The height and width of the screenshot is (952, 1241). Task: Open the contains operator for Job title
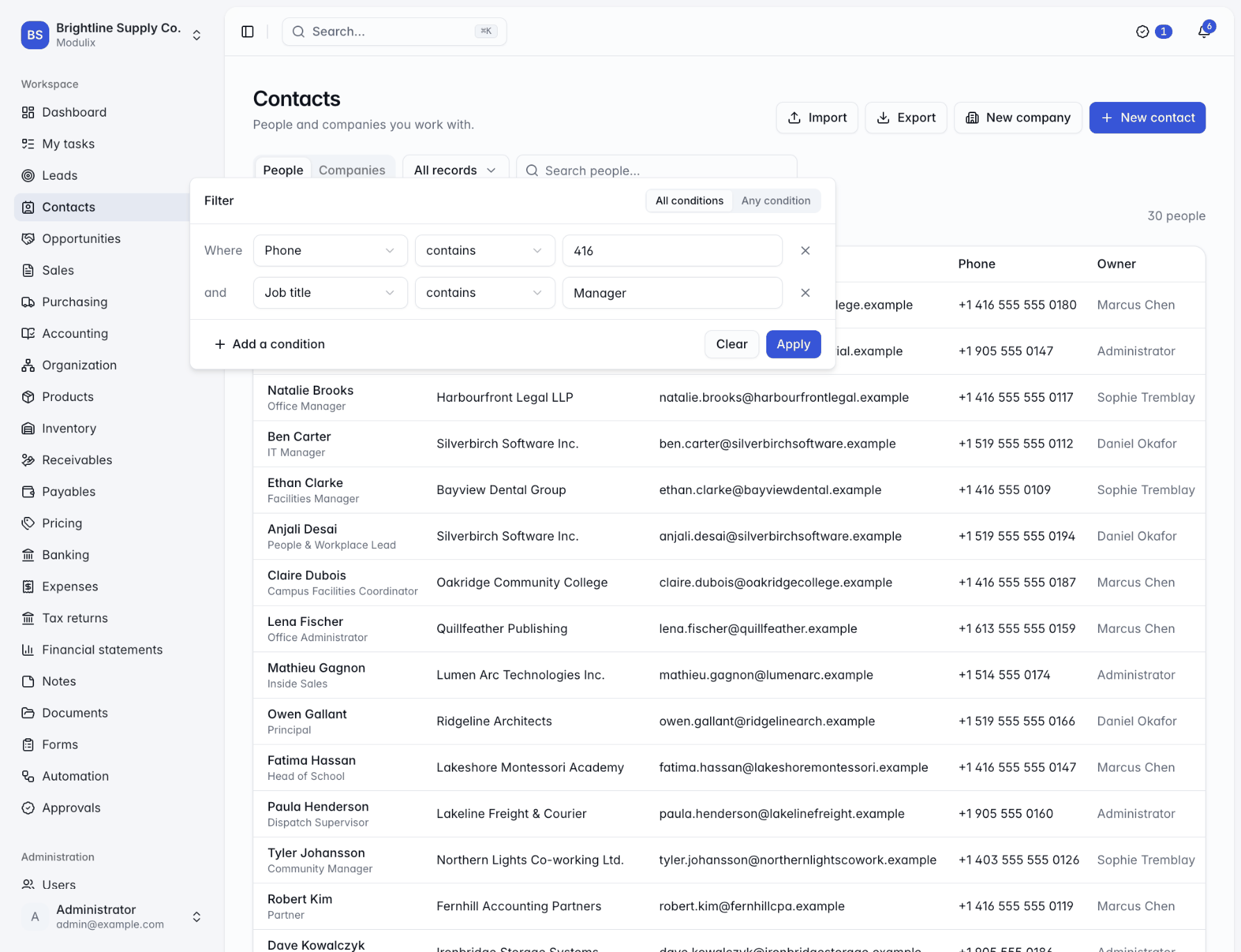click(x=484, y=293)
